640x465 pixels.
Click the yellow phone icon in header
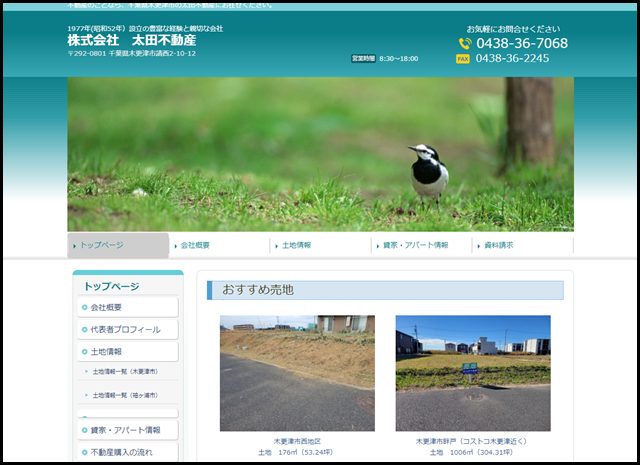click(x=465, y=44)
